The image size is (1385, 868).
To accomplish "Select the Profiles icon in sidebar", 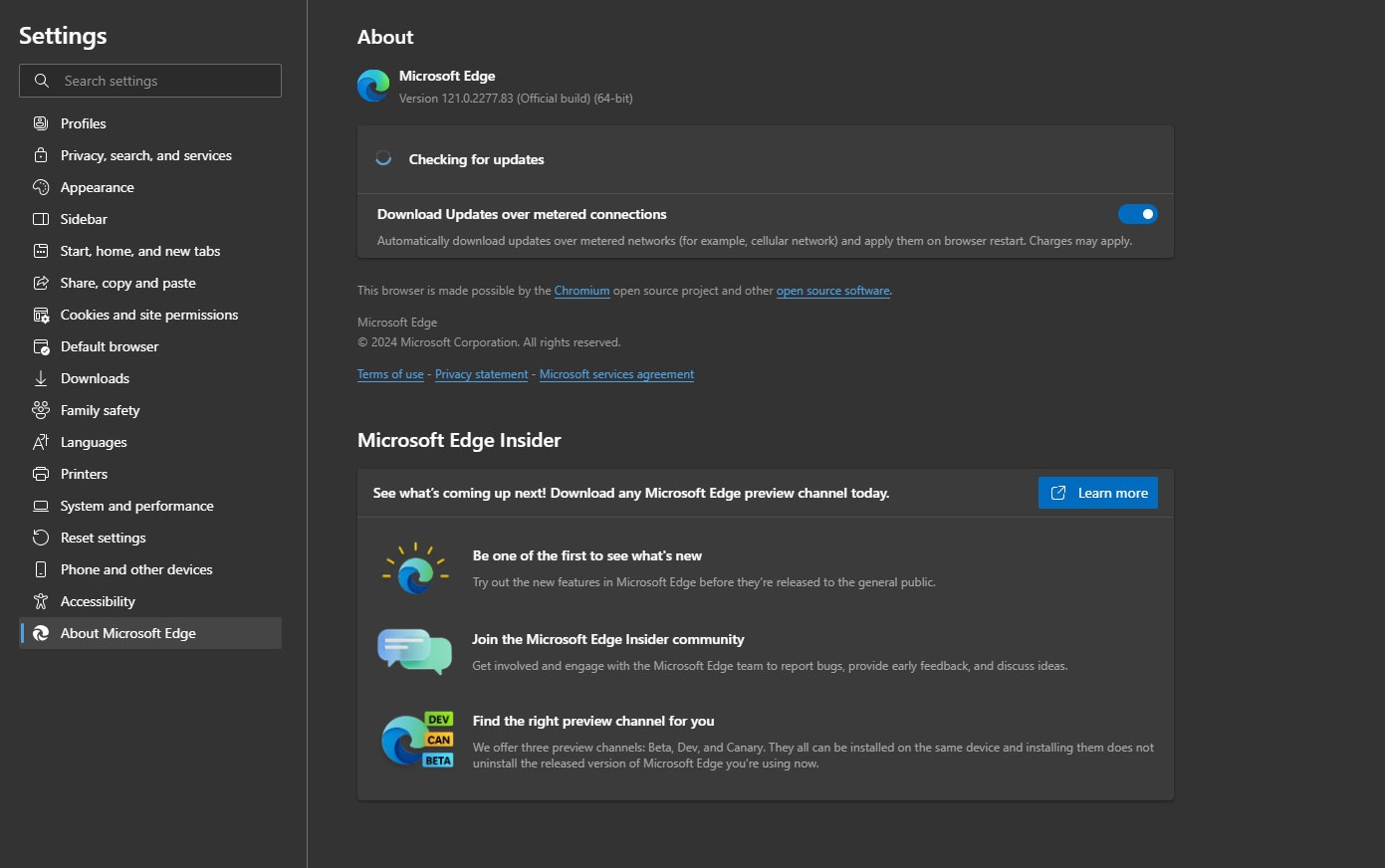I will [40, 122].
